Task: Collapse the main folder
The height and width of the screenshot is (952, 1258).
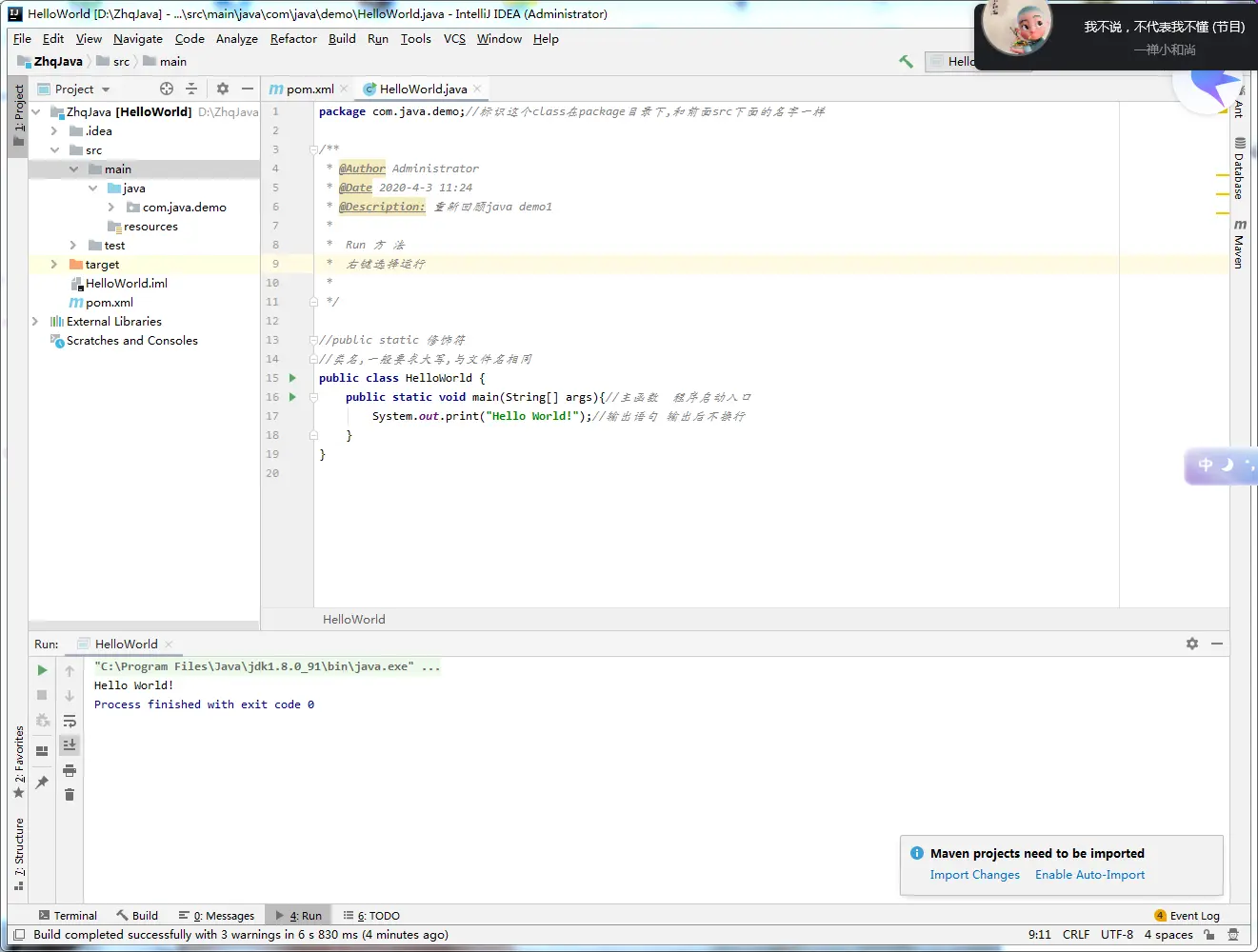Action: [73, 169]
